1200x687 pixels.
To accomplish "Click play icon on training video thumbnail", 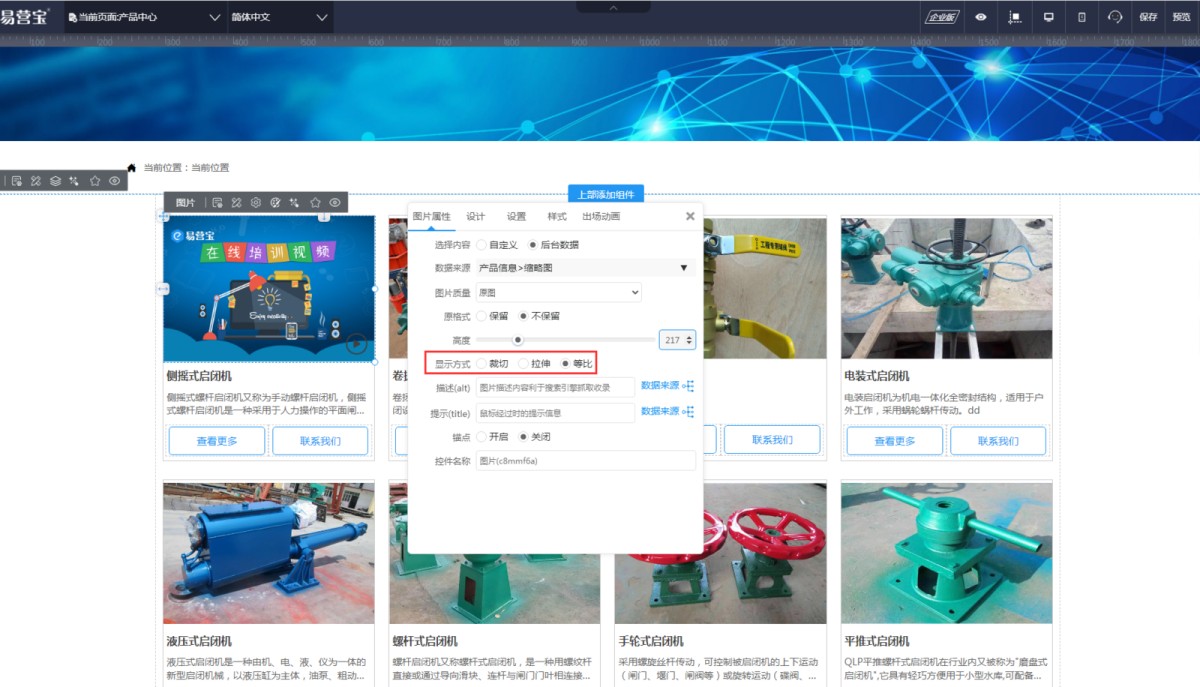I will [356, 345].
